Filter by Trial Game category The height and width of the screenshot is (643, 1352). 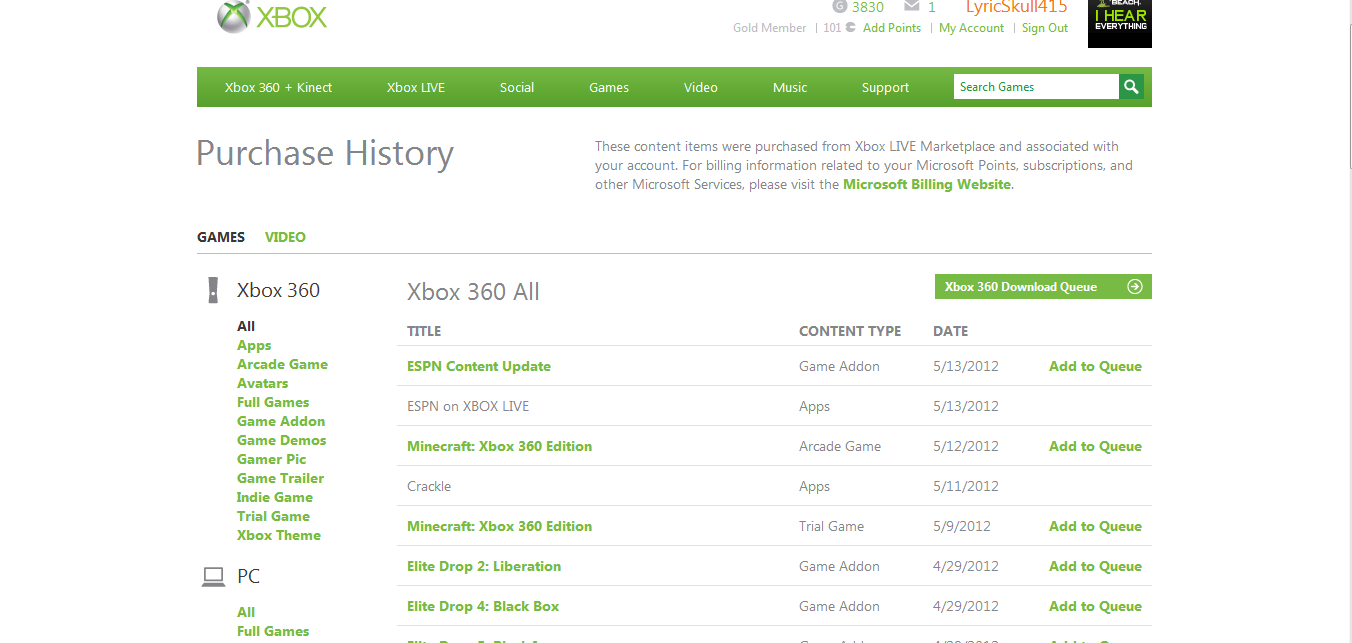pyautogui.click(x=273, y=516)
